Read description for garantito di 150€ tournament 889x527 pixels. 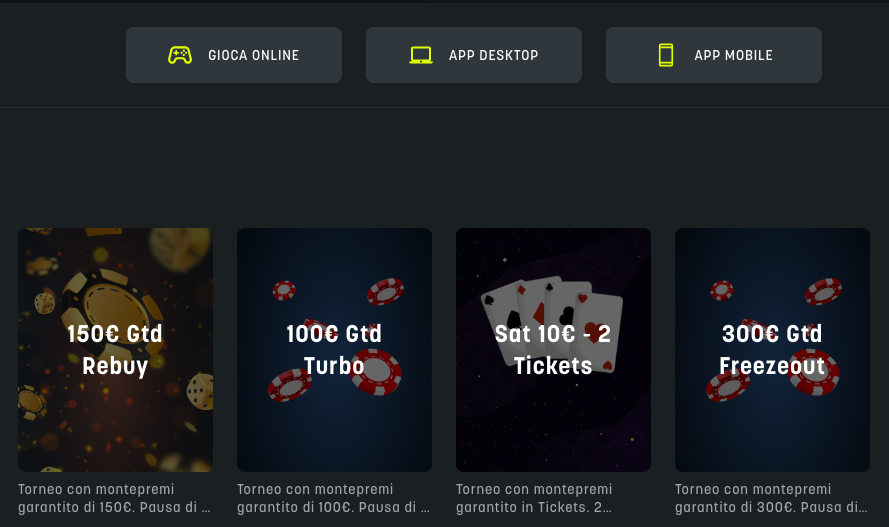[x=114, y=498]
